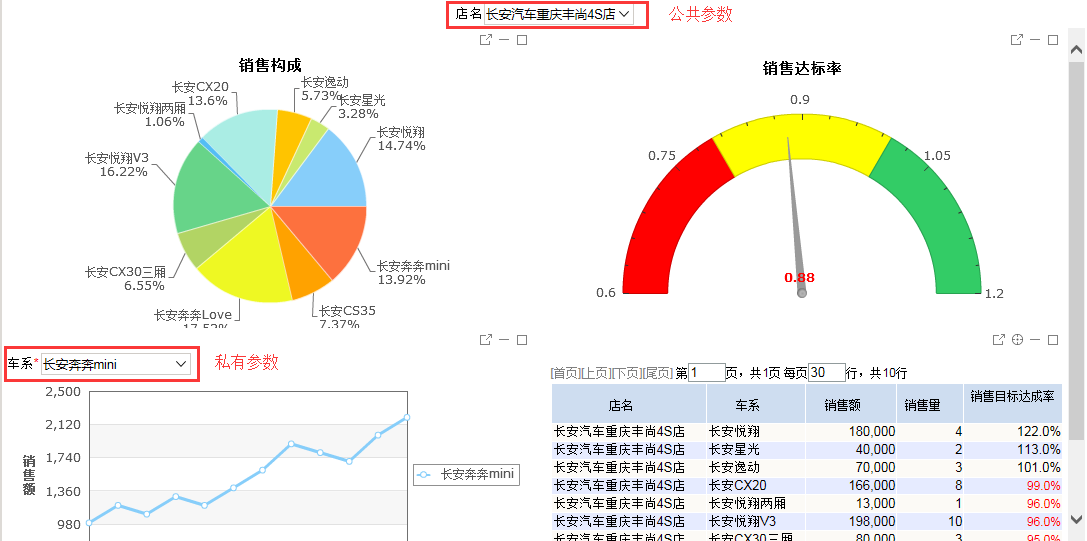Image resolution: width=1087 pixels, height=541 pixels.
Task: Click 长安奔奔mini legend entry in line chart
Action: pos(466,475)
